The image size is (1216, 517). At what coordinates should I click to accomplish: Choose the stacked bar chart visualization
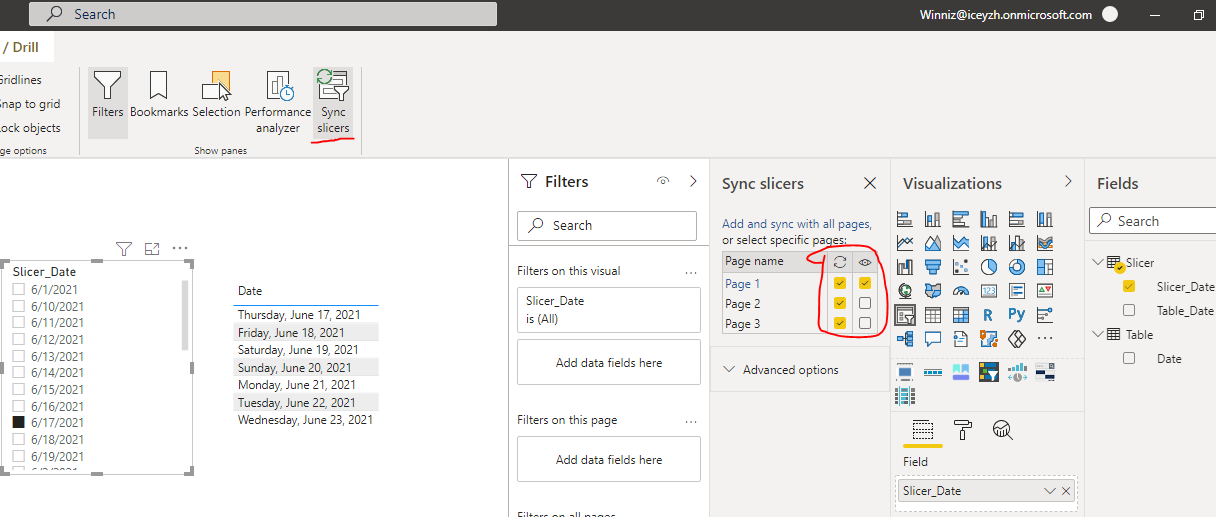click(905, 219)
